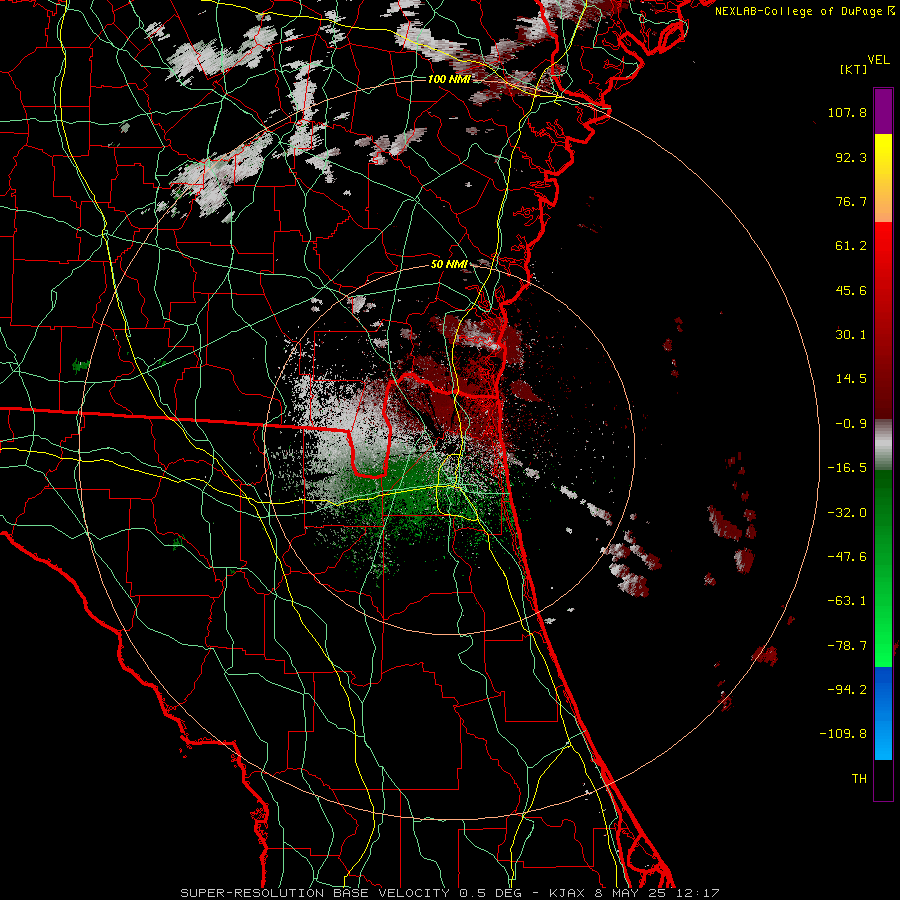Click the 50 NMI range ring label

449,265
